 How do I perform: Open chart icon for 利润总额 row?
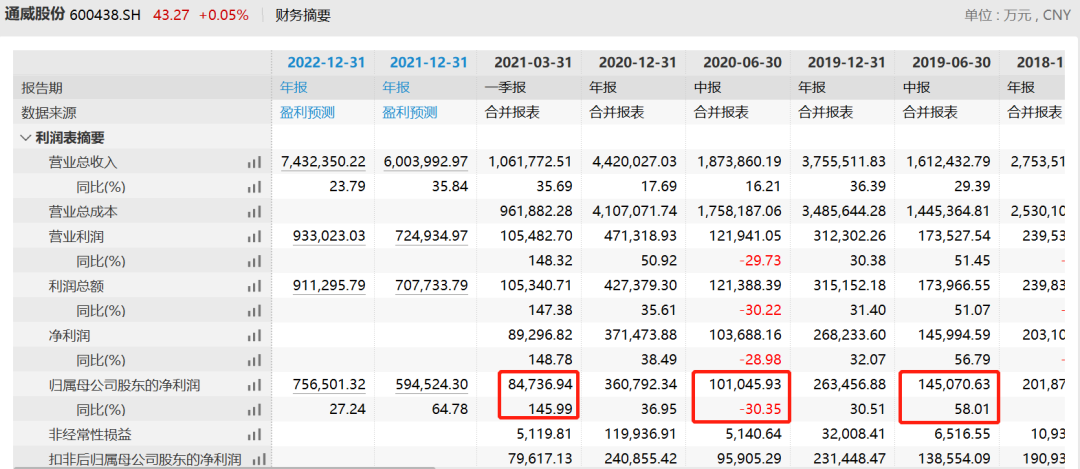[254, 286]
